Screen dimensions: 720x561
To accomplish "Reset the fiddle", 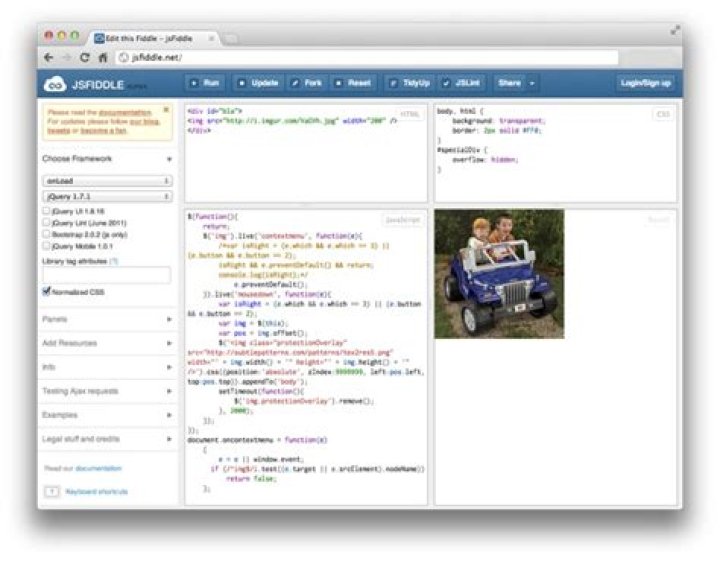I will (x=353, y=83).
